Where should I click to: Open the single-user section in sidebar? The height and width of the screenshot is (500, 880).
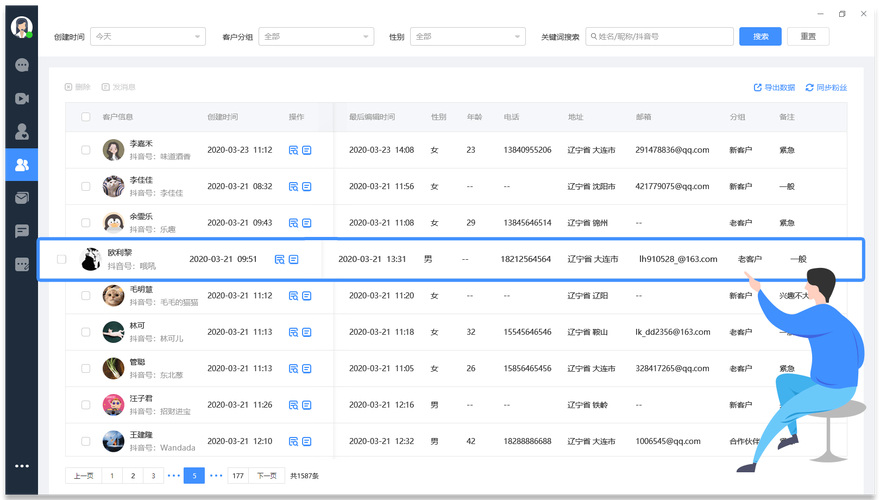click(22, 132)
